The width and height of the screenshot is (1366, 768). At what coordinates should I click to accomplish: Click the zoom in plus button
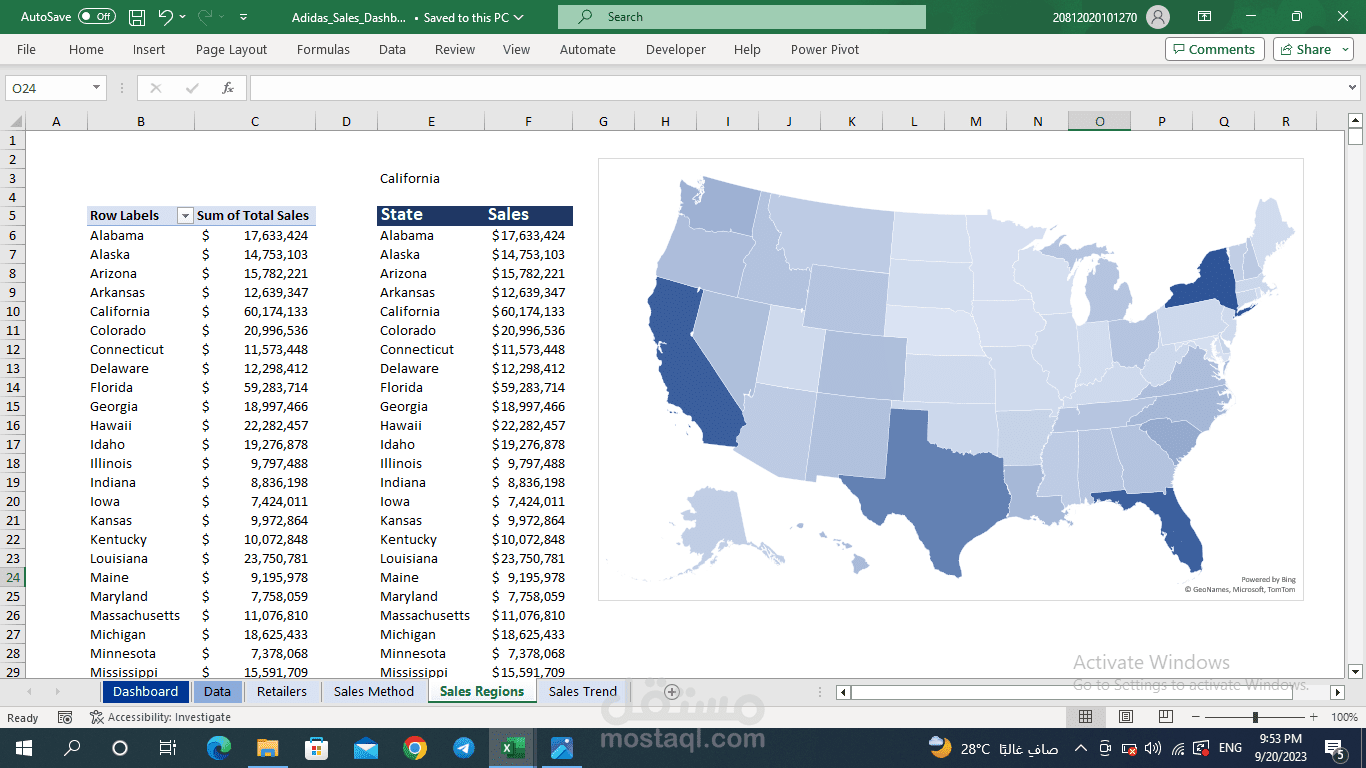click(1313, 717)
